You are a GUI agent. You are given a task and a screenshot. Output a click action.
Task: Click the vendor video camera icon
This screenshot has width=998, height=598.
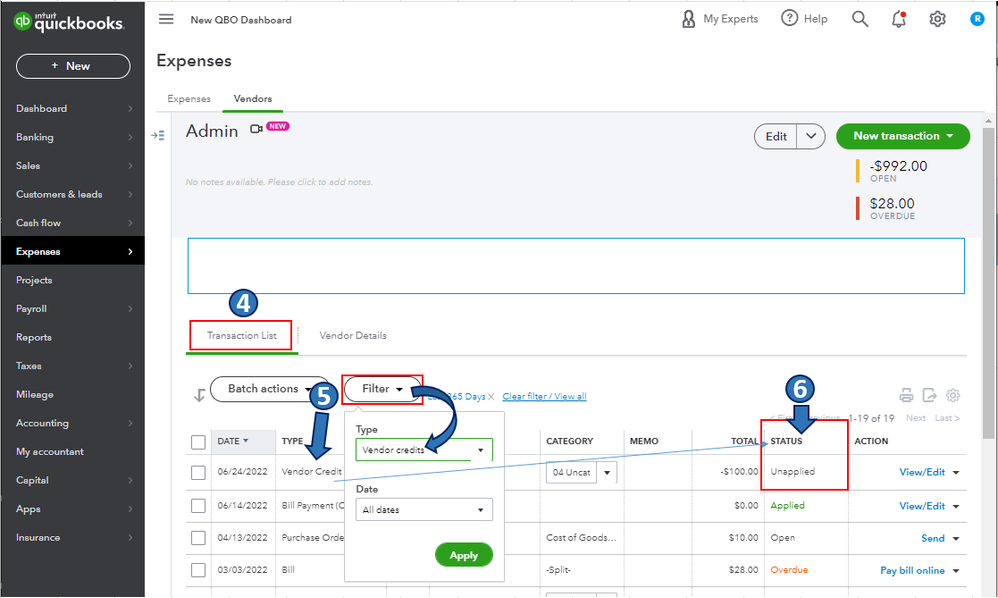click(256, 129)
